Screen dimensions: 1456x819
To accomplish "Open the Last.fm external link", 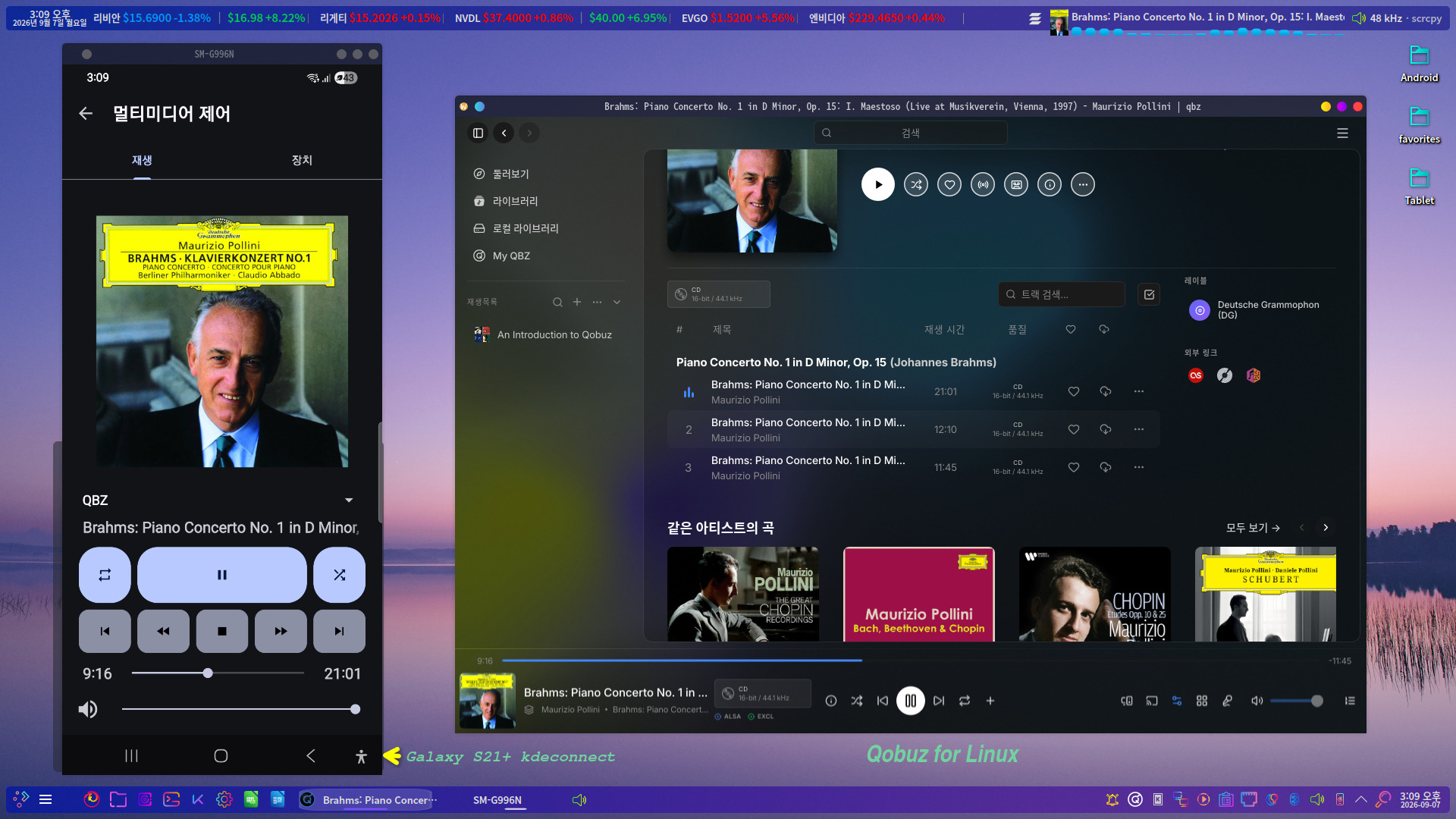I will [1196, 375].
